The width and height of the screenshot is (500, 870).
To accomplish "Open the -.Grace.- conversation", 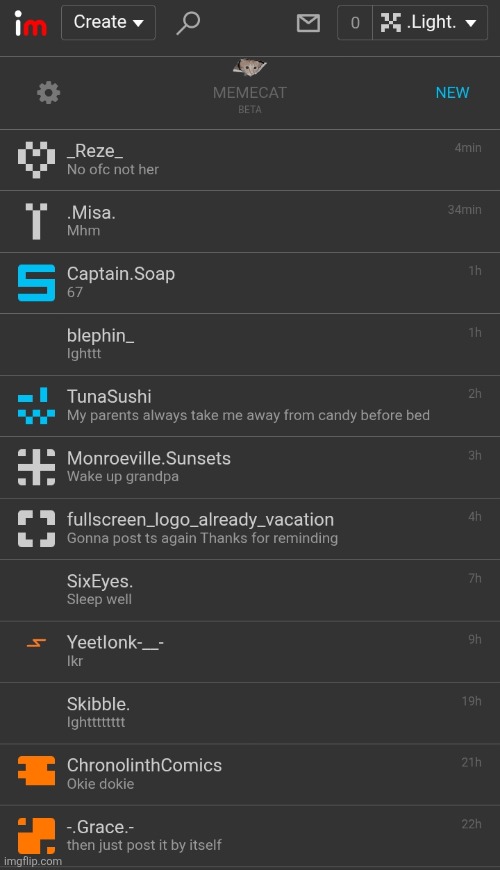I will coord(250,836).
